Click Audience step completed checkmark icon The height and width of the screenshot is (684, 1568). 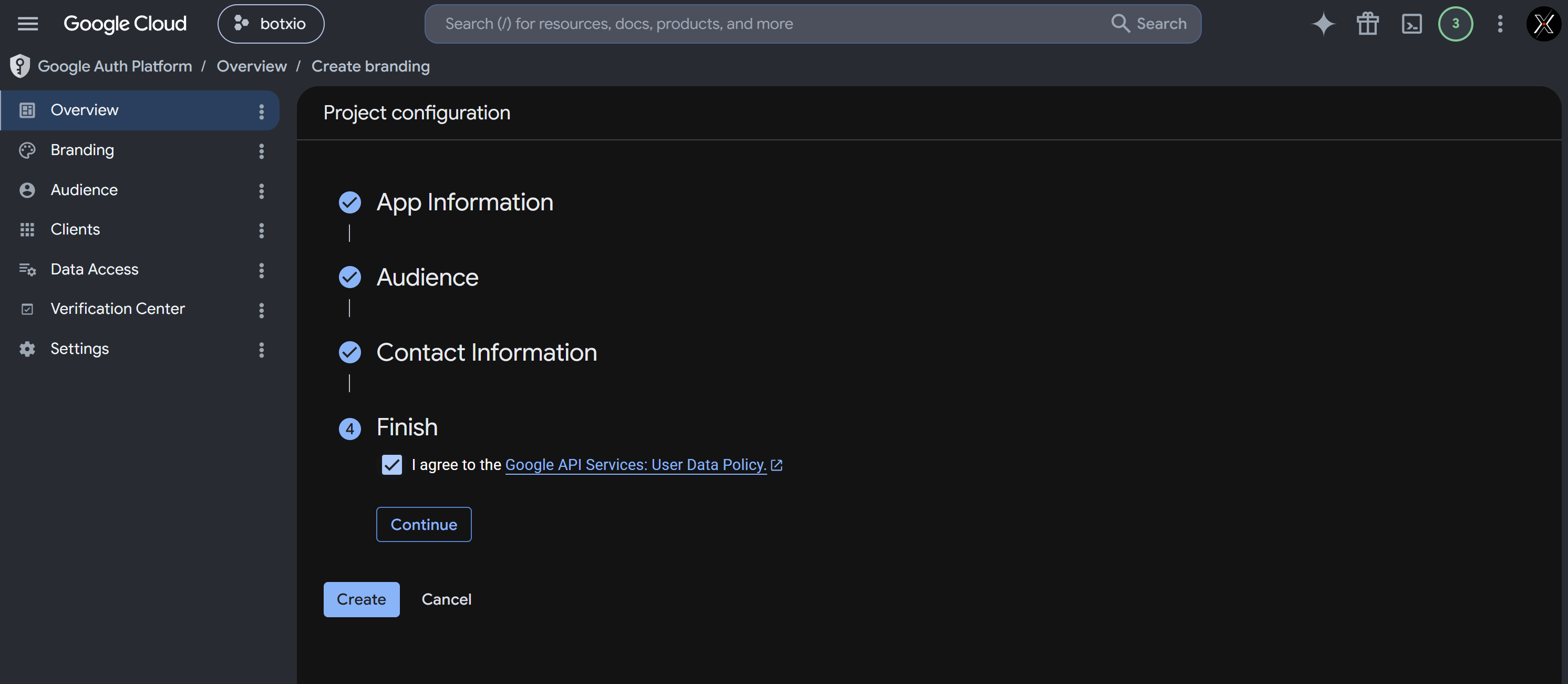pyautogui.click(x=350, y=277)
